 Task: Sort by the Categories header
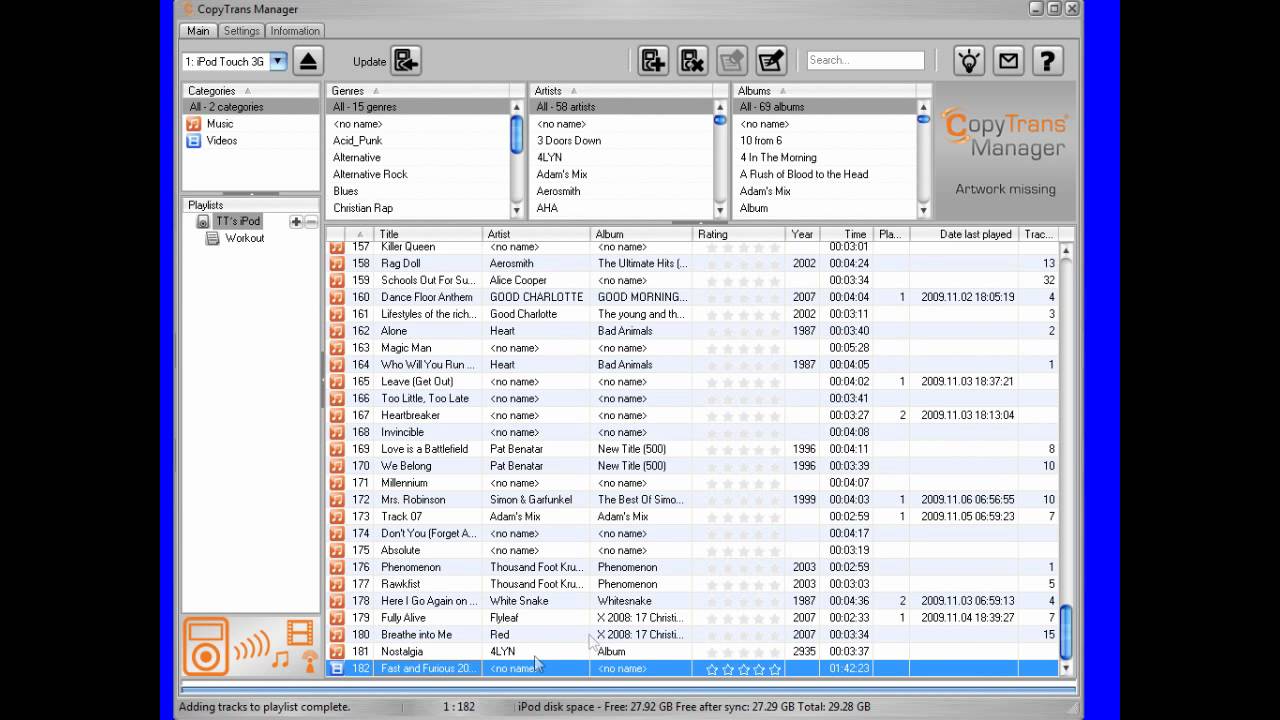click(x=250, y=90)
